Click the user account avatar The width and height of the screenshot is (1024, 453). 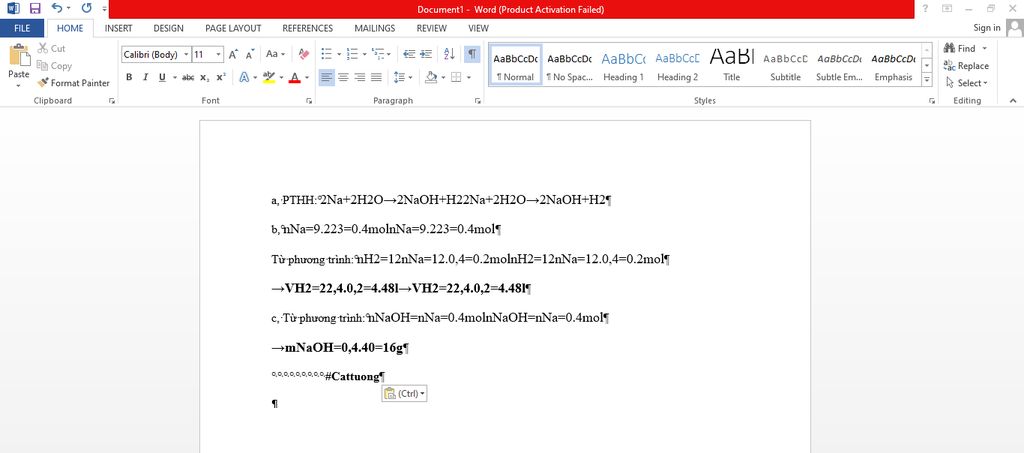pos(1014,28)
